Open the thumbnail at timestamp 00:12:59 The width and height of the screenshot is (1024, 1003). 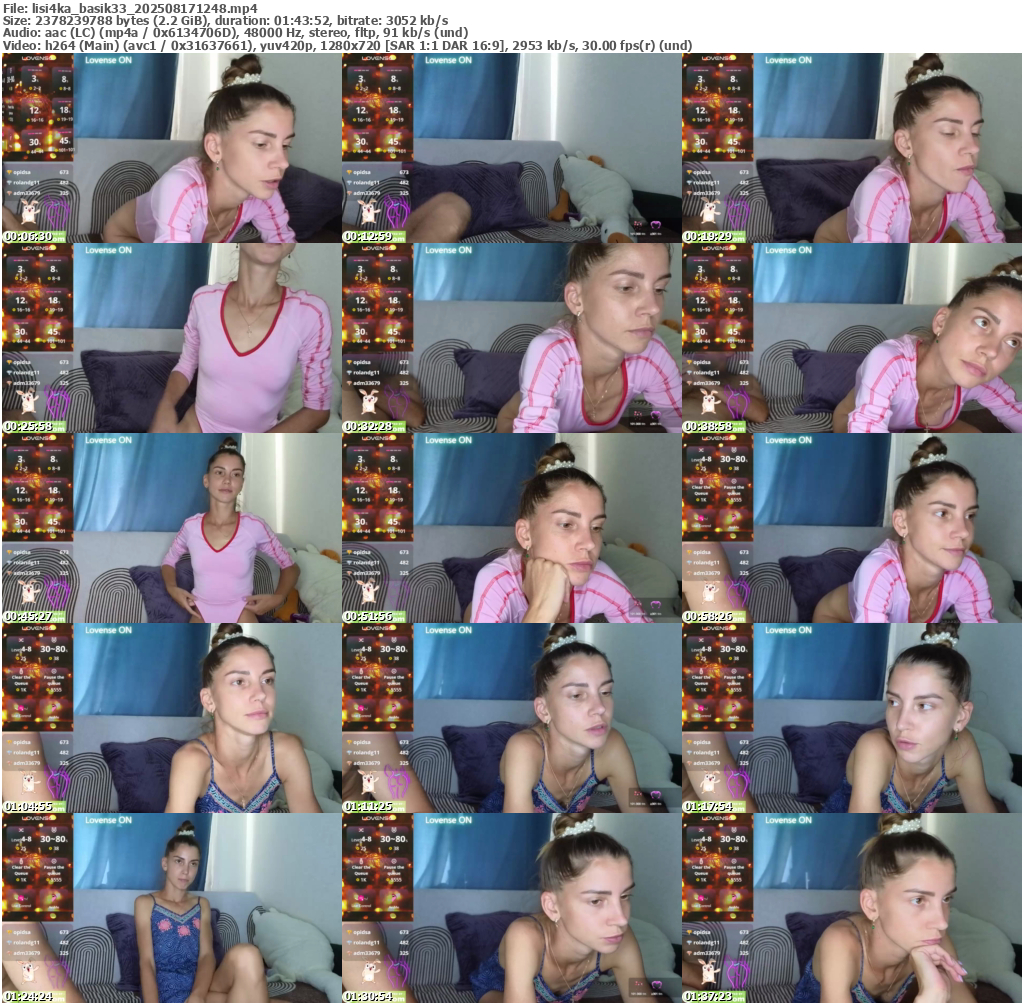(x=512, y=148)
